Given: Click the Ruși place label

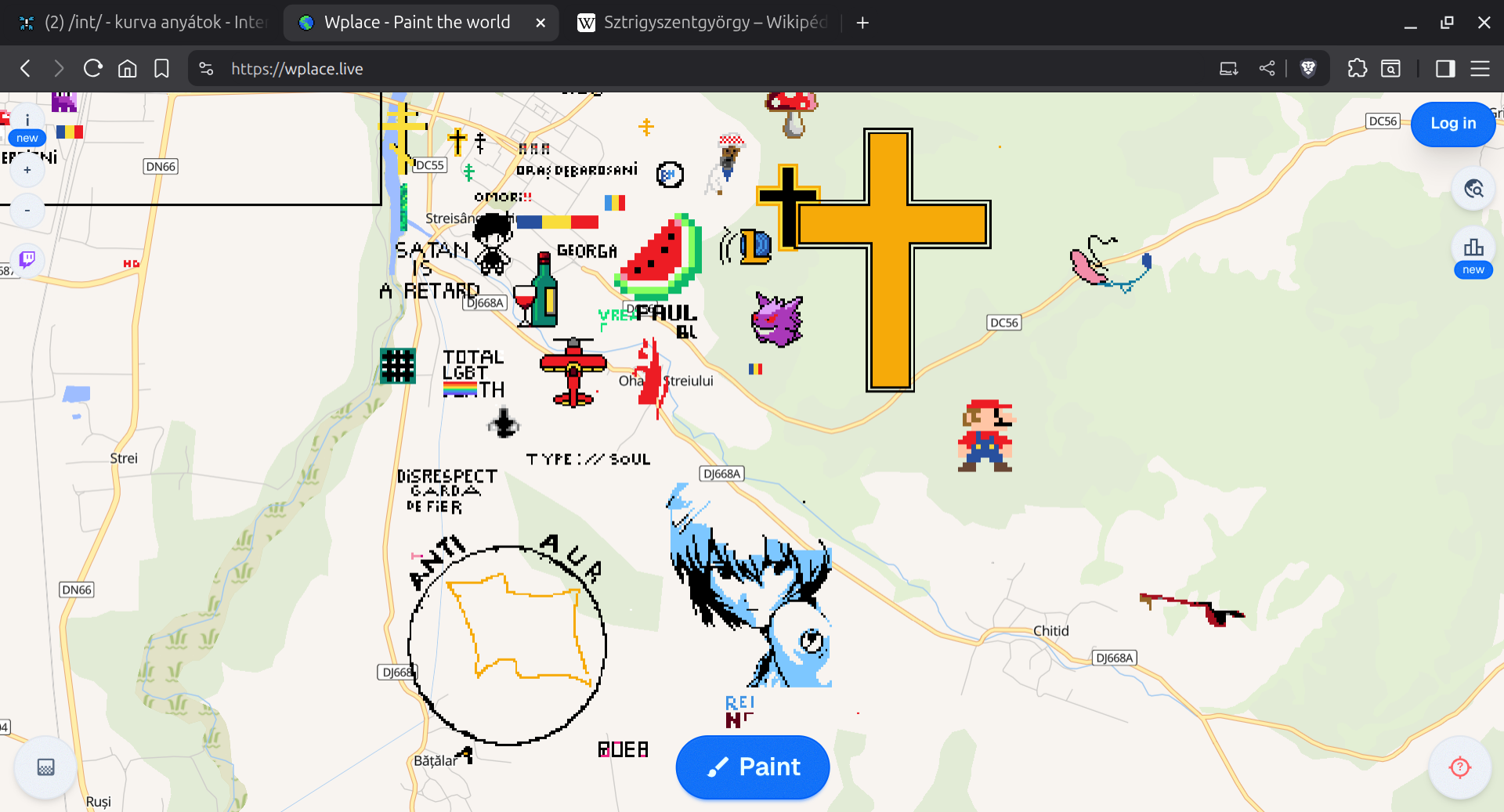Looking at the screenshot, I should click(x=99, y=802).
